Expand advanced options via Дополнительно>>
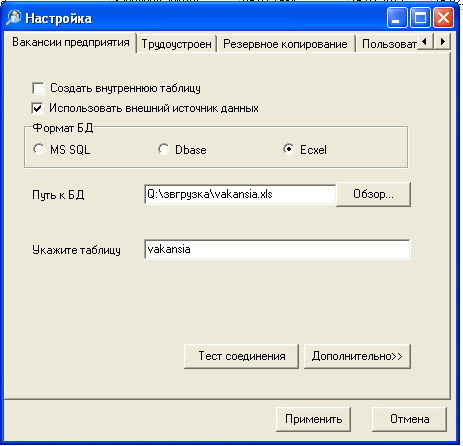This screenshot has height=446, width=463. click(x=357, y=356)
